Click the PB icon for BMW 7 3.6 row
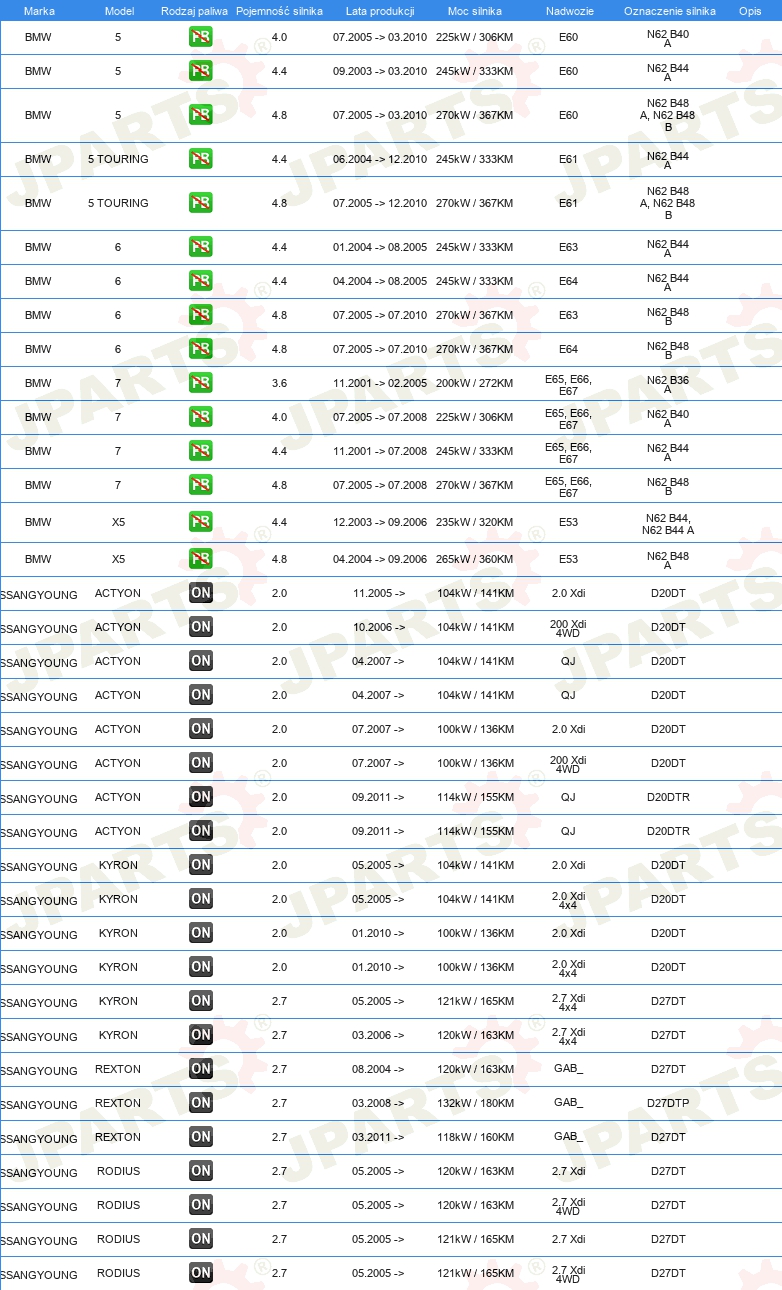The image size is (782, 1290). pyautogui.click(x=201, y=383)
